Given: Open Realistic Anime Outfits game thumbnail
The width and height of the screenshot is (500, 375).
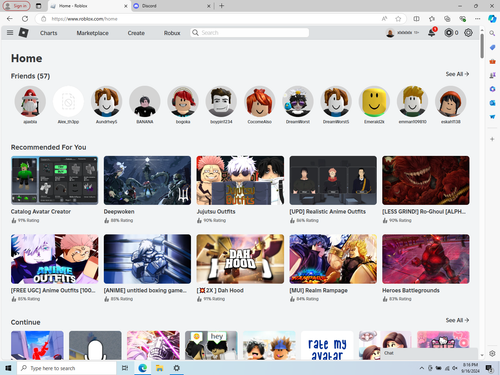Looking at the screenshot, I should 333,180.
